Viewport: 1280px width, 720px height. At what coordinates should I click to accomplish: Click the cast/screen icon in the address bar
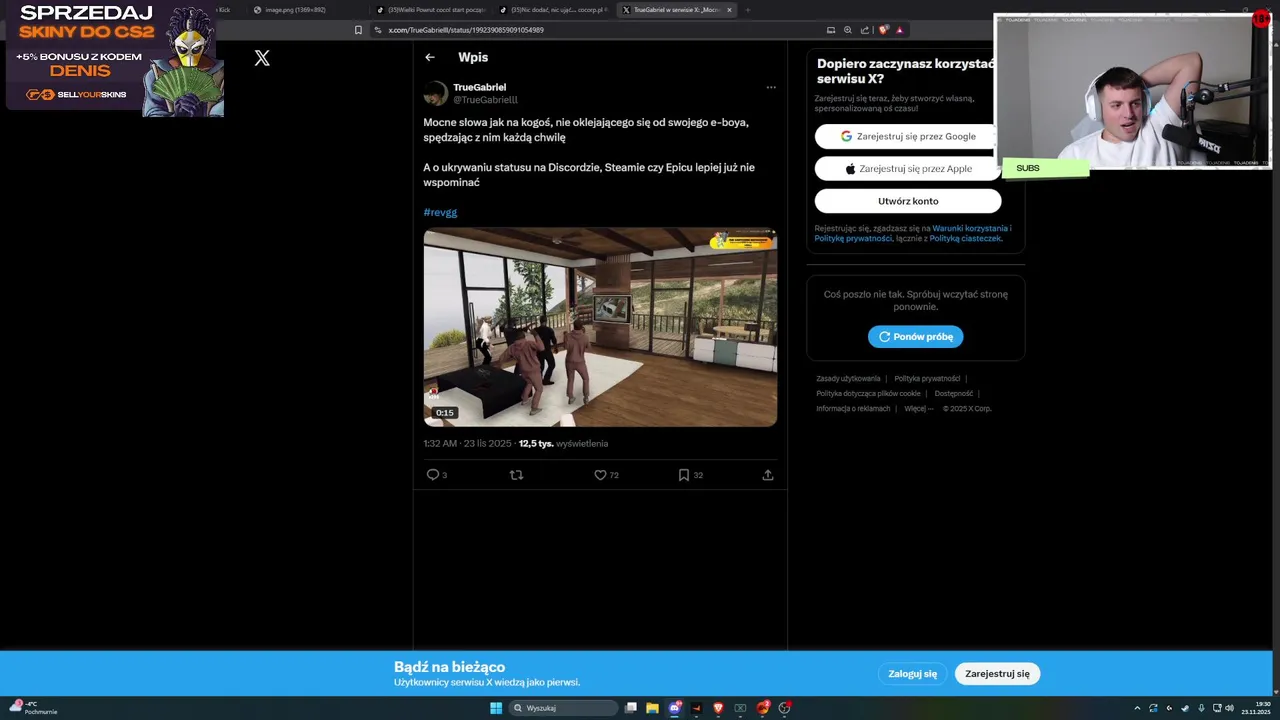pyautogui.click(x=831, y=30)
